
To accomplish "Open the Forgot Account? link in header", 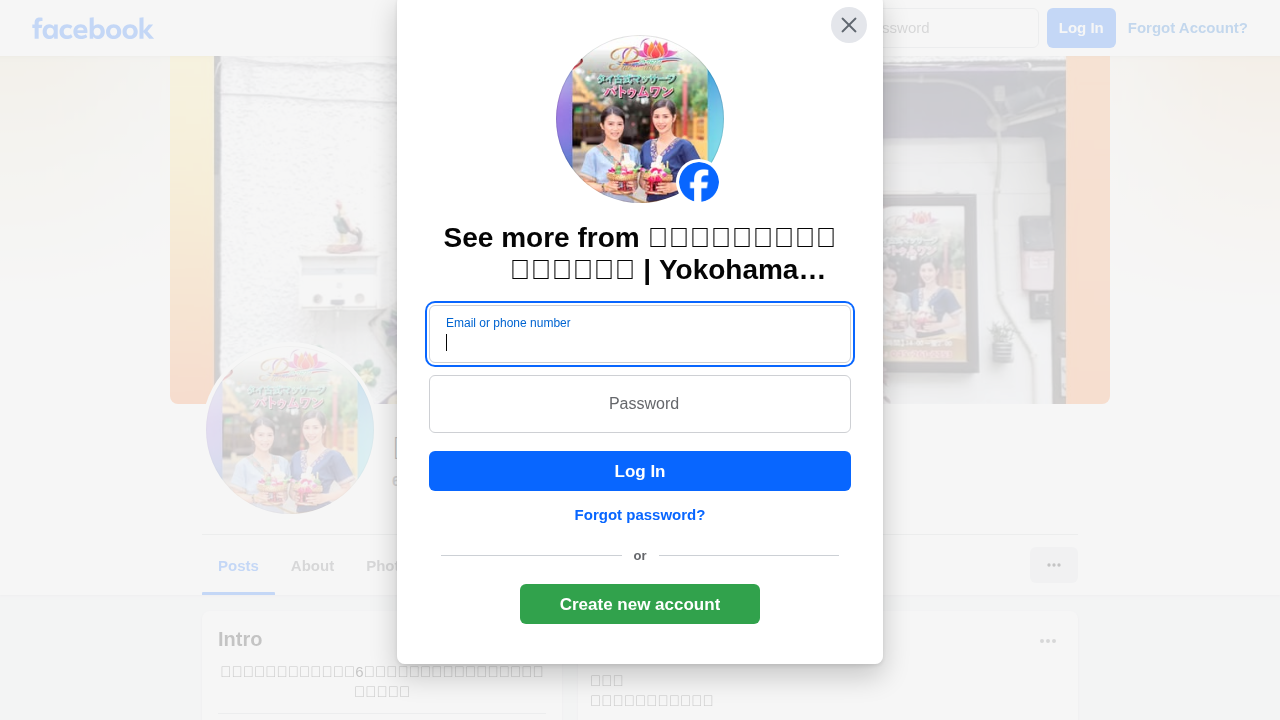I will click(1188, 28).
